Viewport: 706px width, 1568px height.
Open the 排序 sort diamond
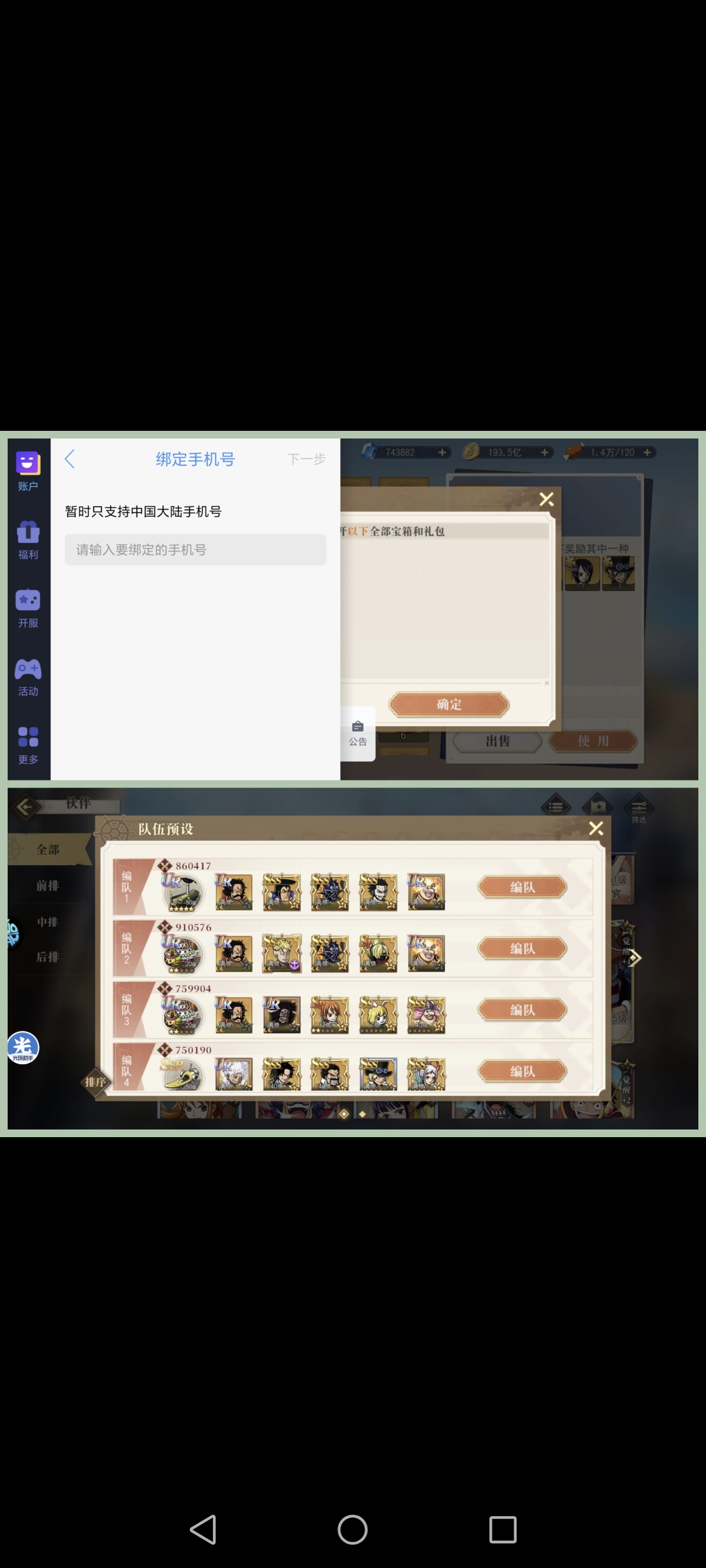point(95,1082)
